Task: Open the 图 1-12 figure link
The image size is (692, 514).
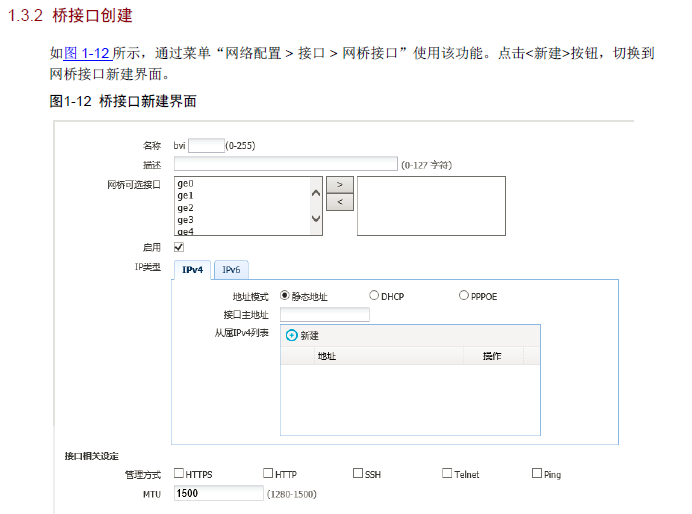Action: (x=88, y=53)
